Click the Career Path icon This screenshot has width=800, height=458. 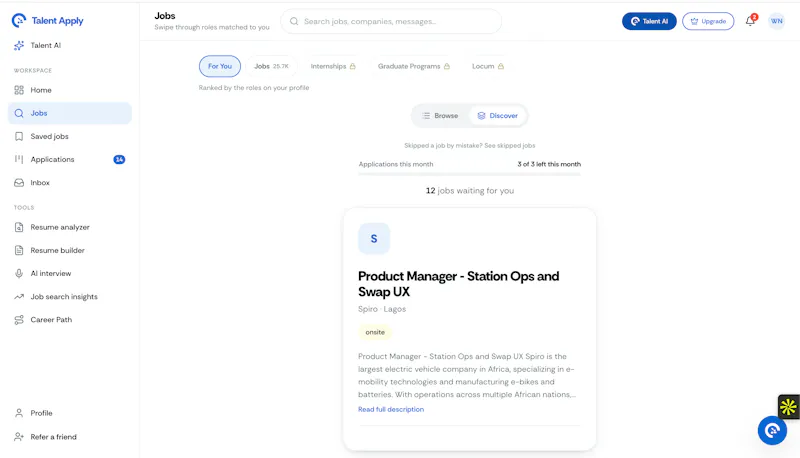19,320
